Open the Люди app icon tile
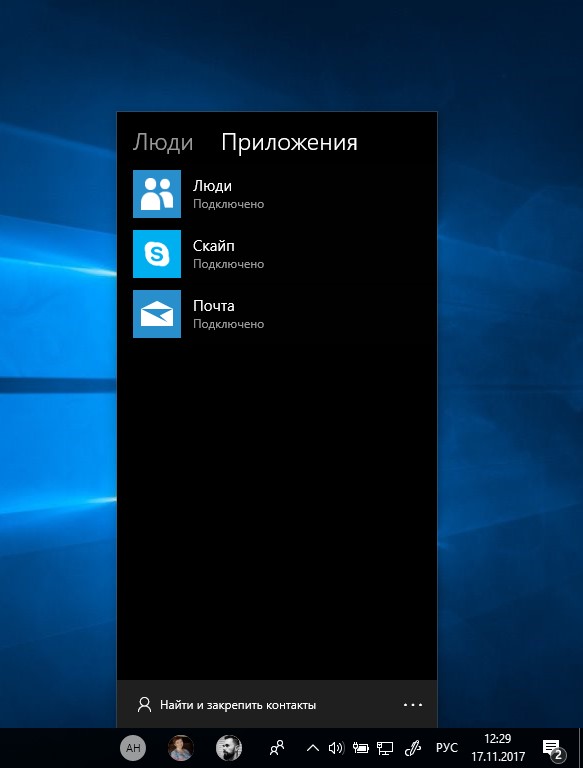 click(x=157, y=194)
